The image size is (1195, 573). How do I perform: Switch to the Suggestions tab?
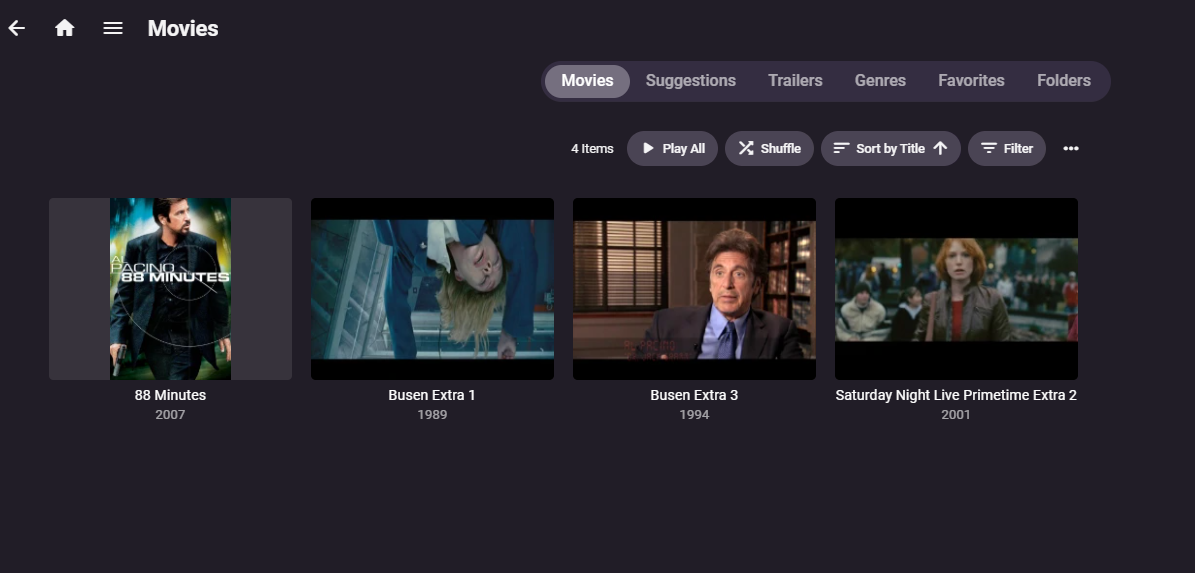[690, 81]
